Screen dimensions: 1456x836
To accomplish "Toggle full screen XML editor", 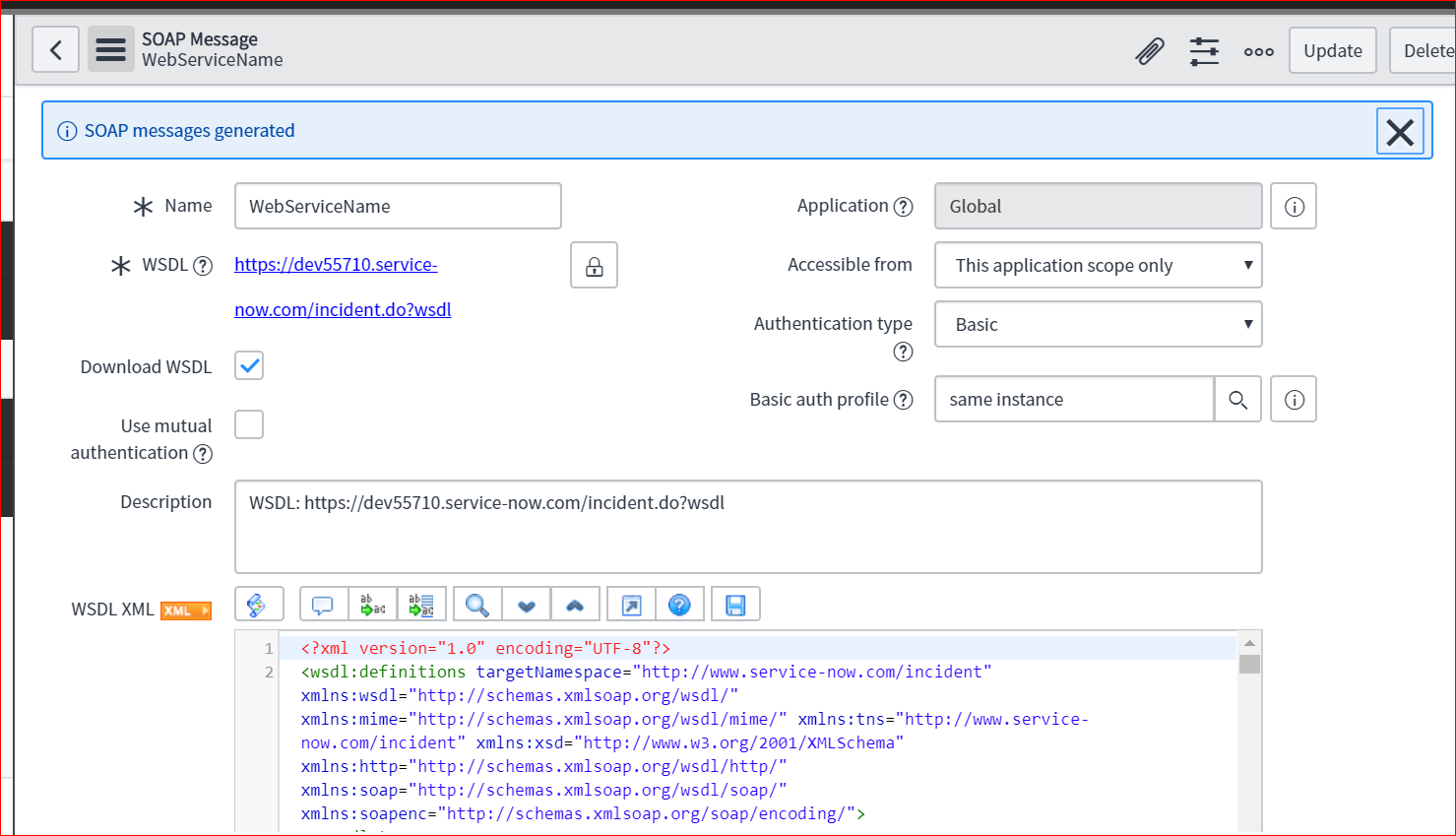I will tap(631, 605).
